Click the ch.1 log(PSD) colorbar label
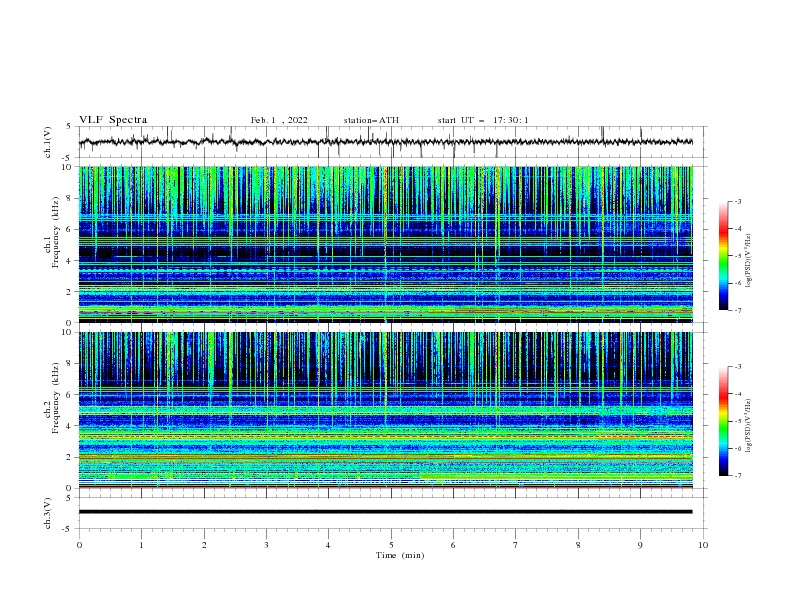Screen dimensions: 792x612 point(748,261)
